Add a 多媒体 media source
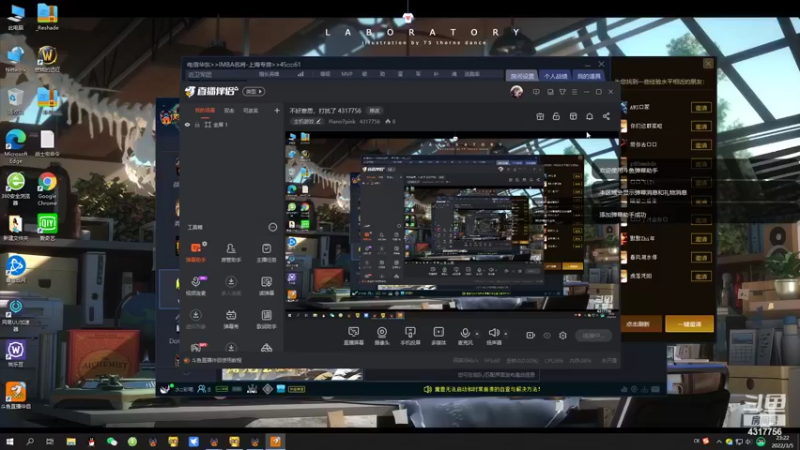 pos(438,336)
